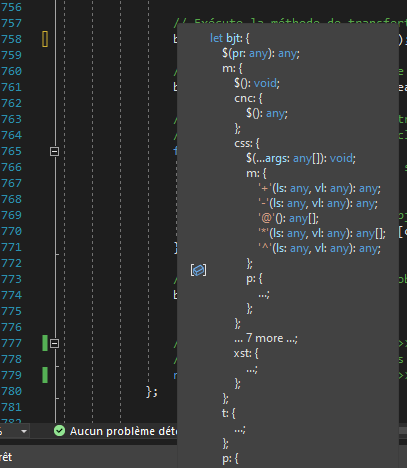The width and height of the screenshot is (407, 474).
Task: Click the green change marker at line 779
Action: pyautogui.click(x=45, y=375)
